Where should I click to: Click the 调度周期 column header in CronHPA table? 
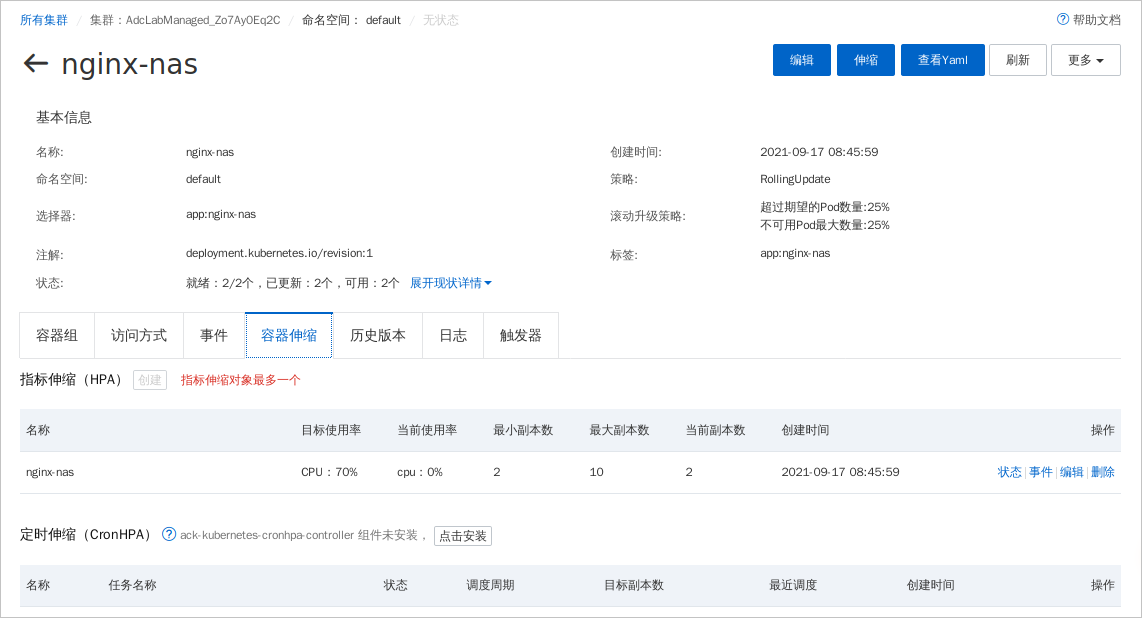tap(490, 585)
